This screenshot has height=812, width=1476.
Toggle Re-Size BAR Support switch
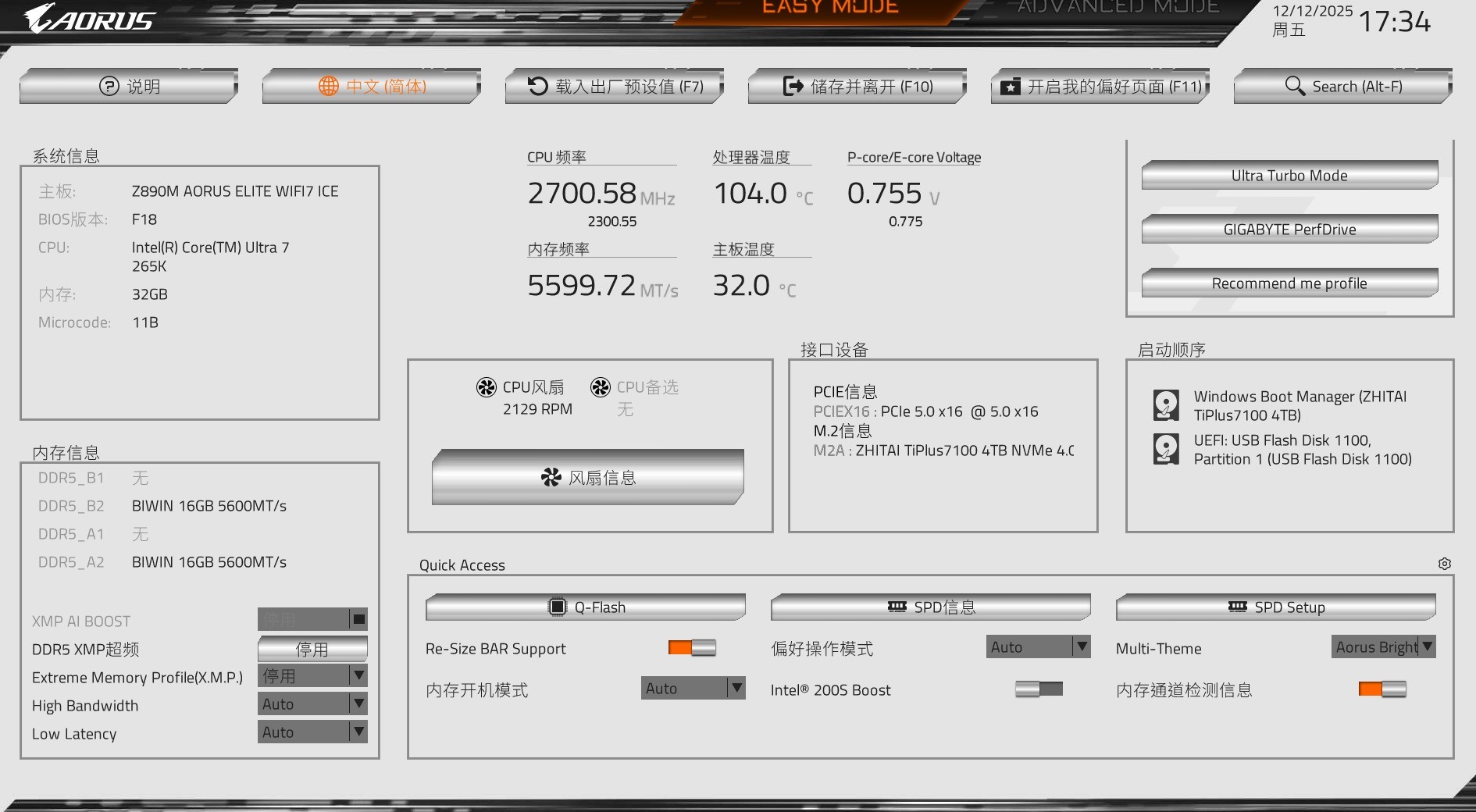pyautogui.click(x=693, y=648)
